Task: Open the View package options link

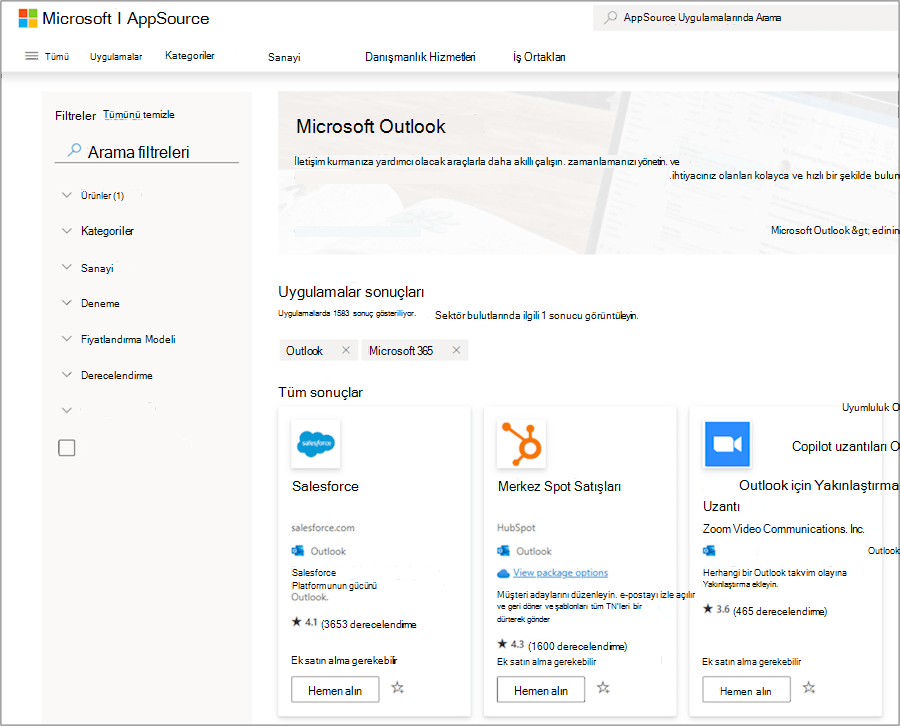Action: pos(560,573)
